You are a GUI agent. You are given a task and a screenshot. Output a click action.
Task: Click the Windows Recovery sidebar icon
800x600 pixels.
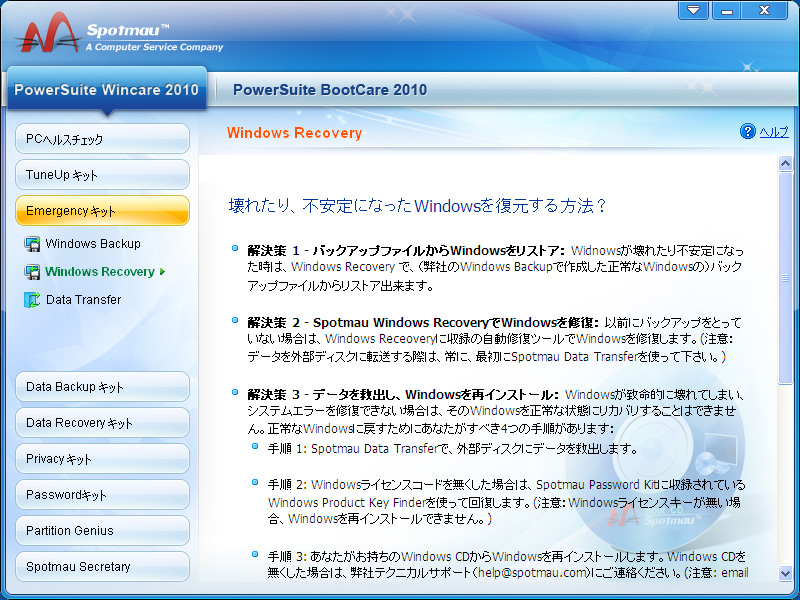(32, 271)
